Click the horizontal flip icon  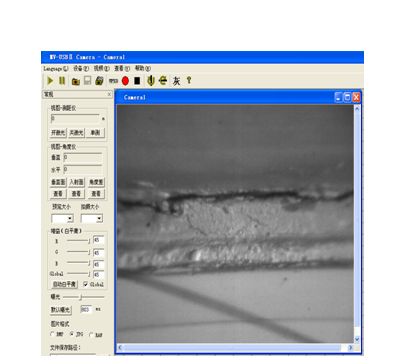[x=163, y=81]
